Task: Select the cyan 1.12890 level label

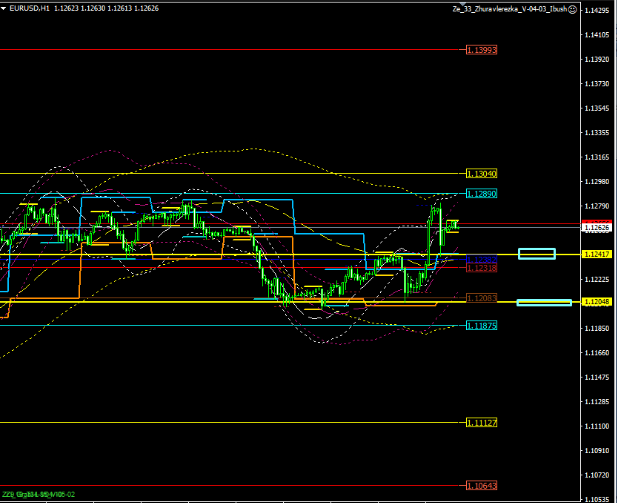Action: 482,193
